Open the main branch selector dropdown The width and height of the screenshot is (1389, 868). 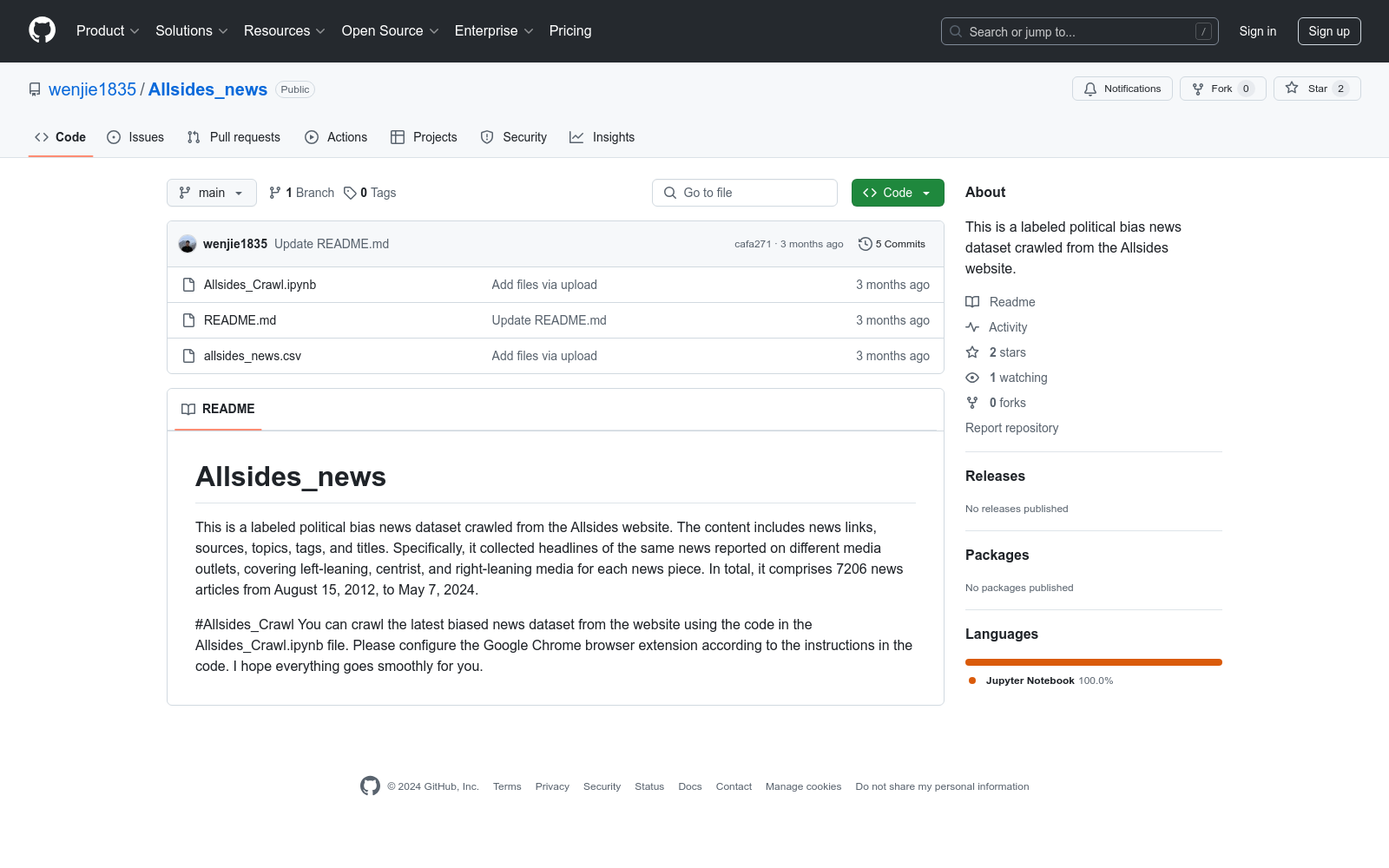pos(212,193)
